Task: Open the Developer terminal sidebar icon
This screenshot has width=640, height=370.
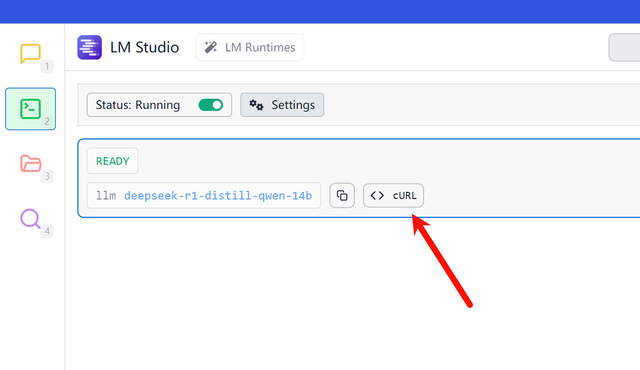Action: [31, 109]
